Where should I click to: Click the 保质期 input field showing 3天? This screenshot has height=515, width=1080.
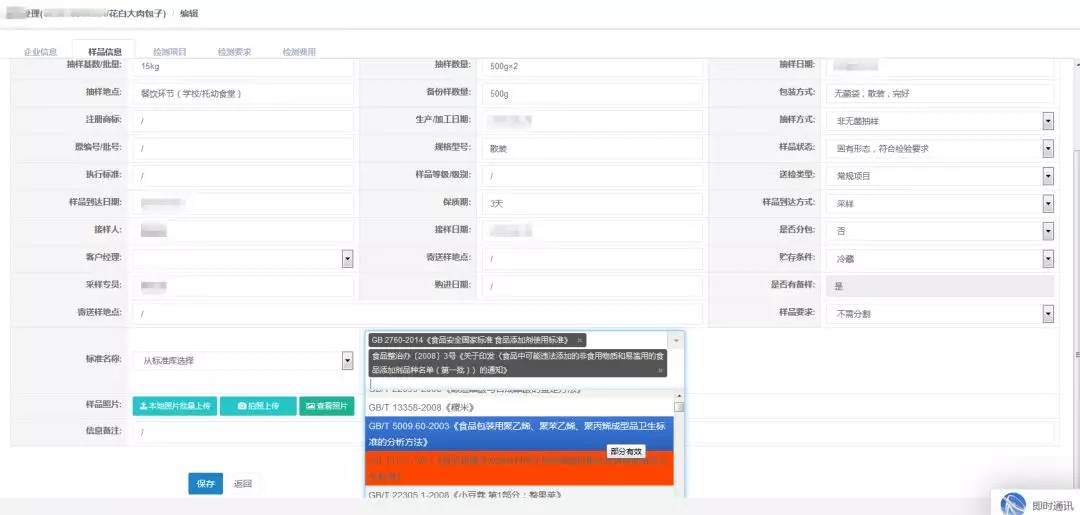[x=590, y=204]
